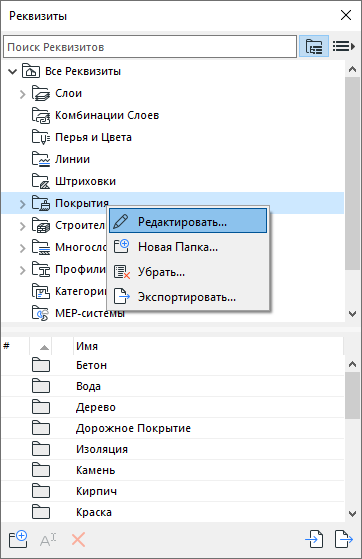Expand the Слои folder

pyautogui.click(x=22, y=94)
